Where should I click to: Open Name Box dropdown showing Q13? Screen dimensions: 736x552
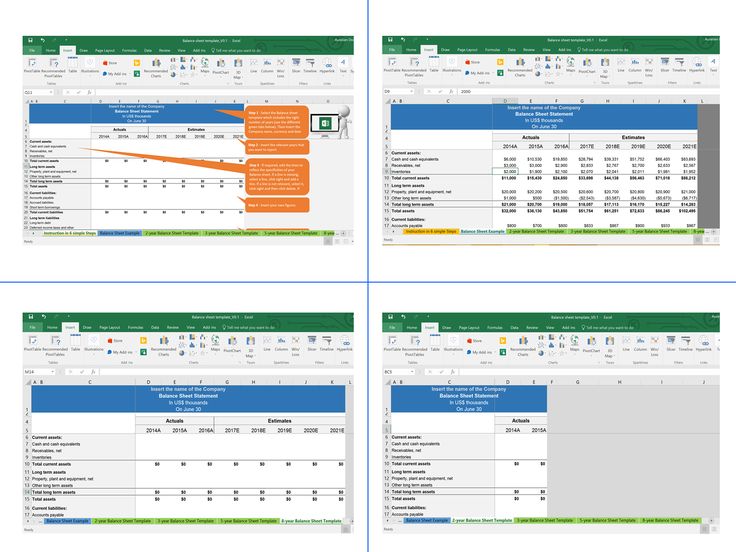pyautogui.click(x=51, y=92)
